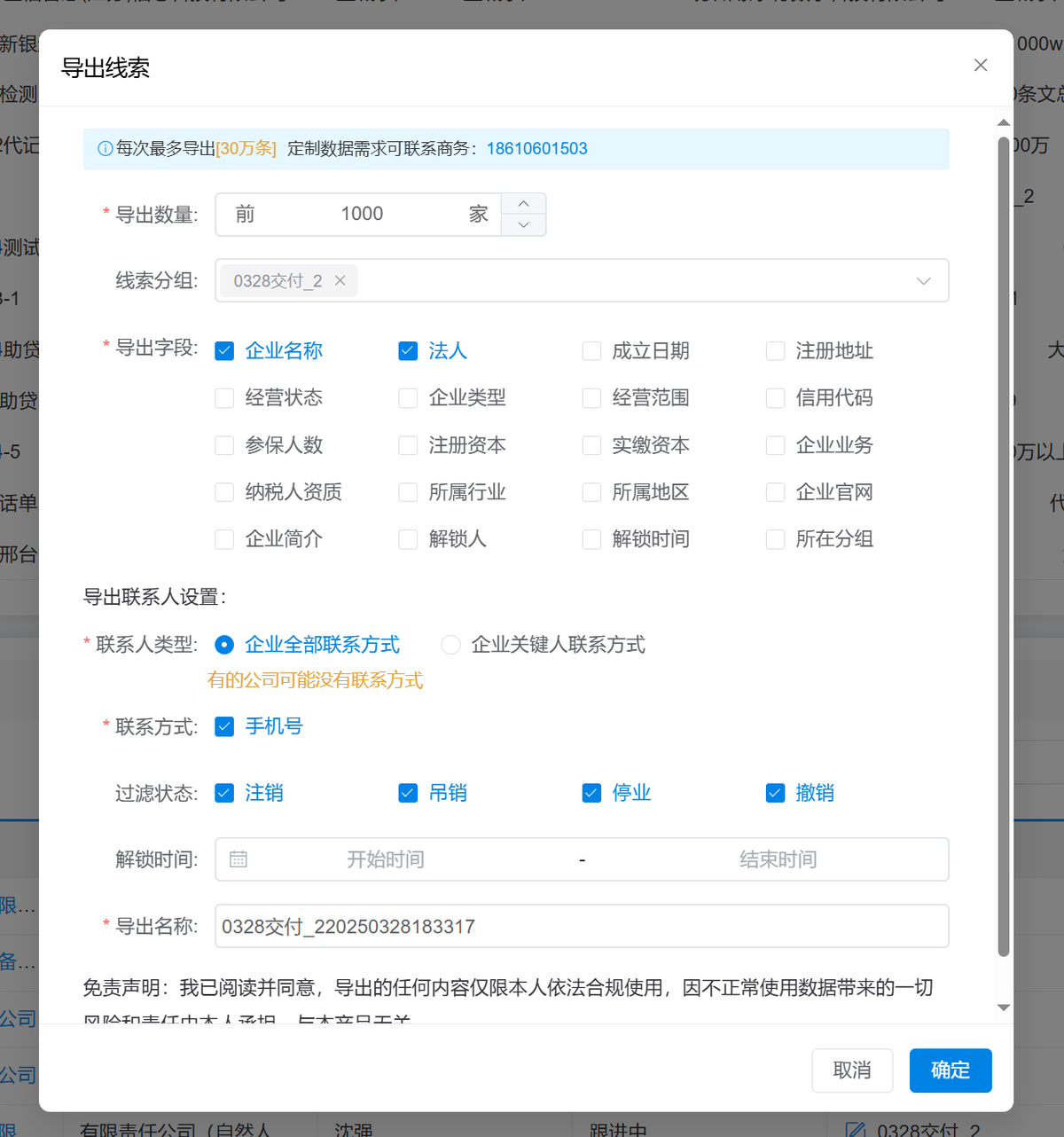Tick the 信用代码 checkbox

[775, 398]
